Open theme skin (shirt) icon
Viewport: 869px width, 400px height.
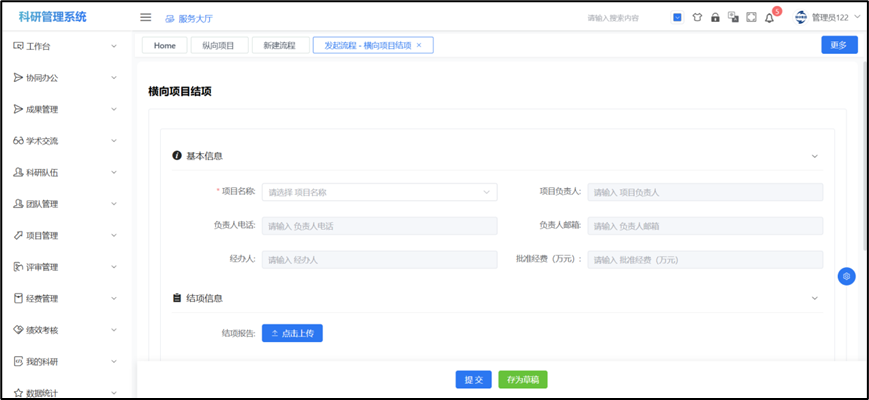(697, 17)
